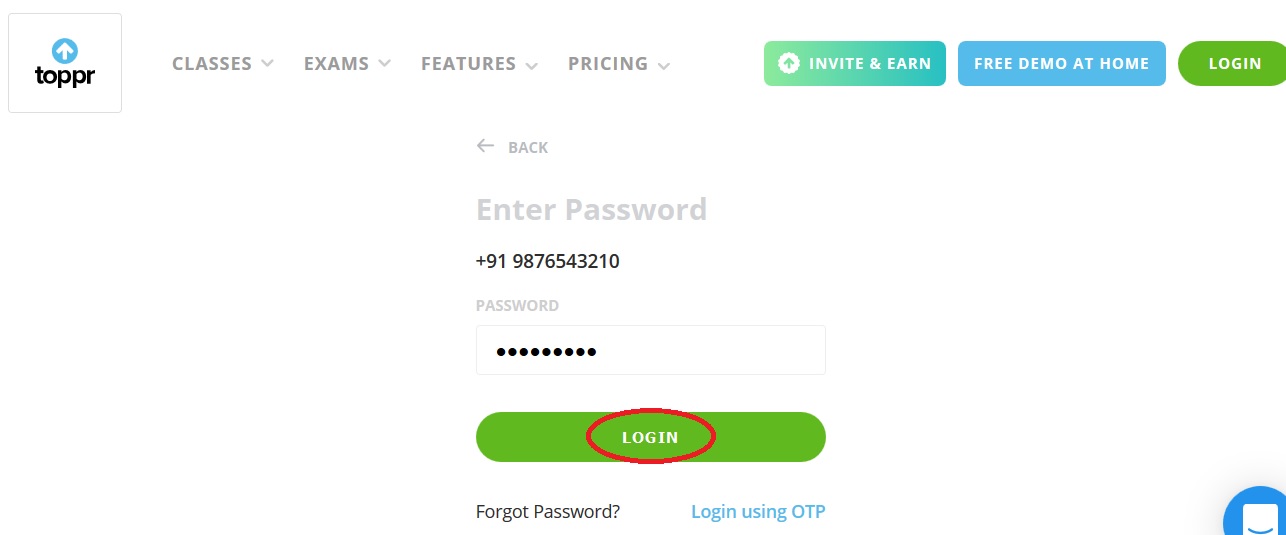Viewport: 1286px width, 535px height.
Task: Expand the Exams dropdown chevron
Action: tap(384, 64)
